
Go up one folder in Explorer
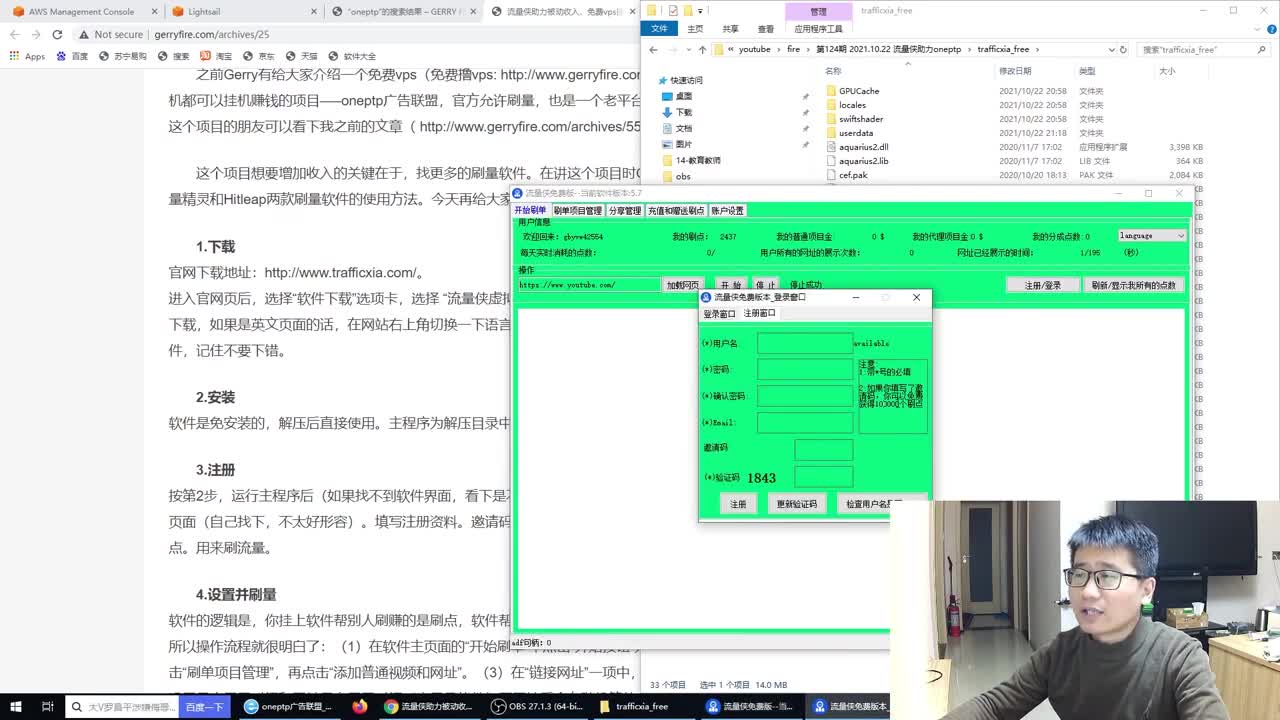702,49
